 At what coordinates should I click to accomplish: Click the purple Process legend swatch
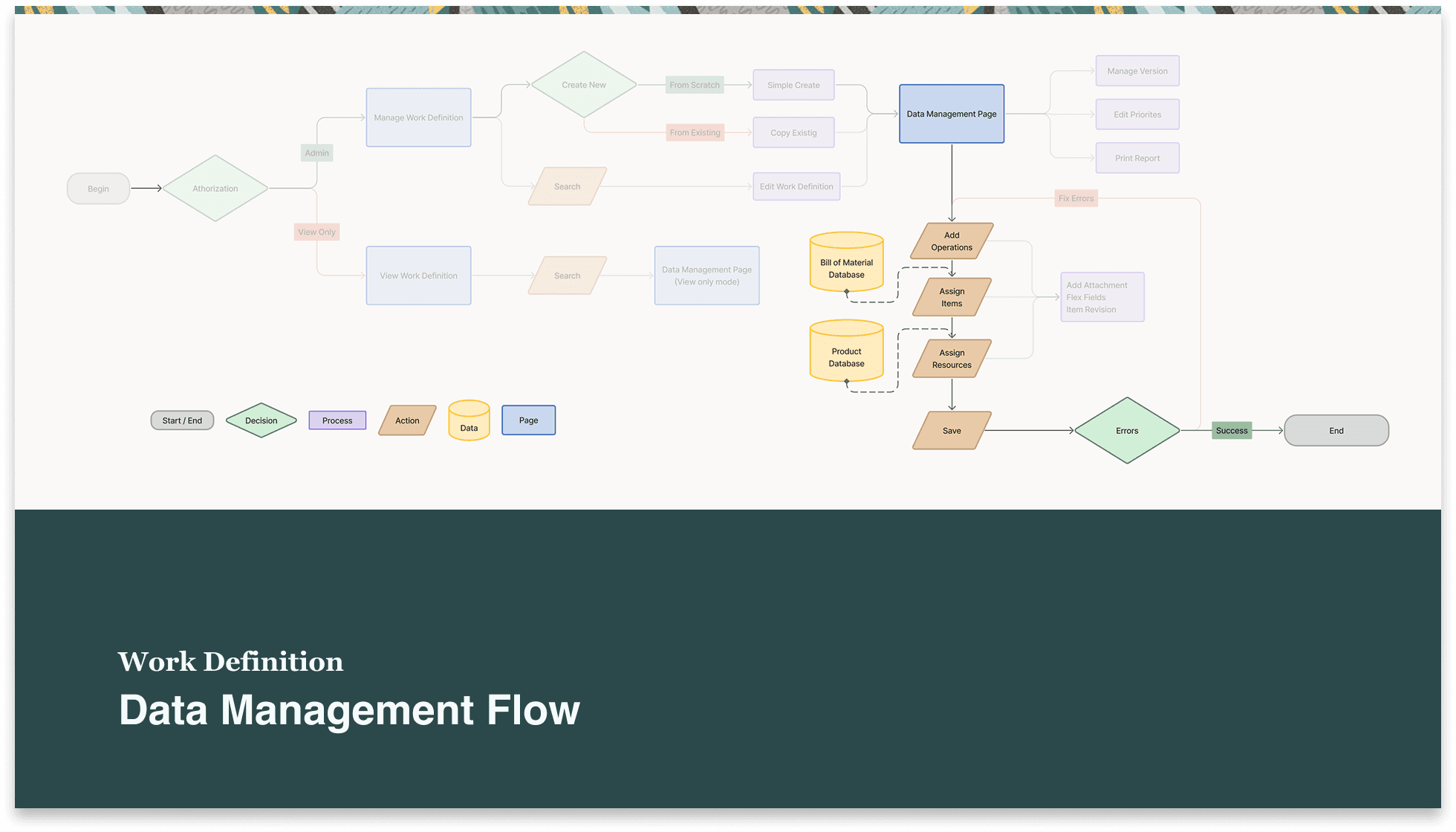click(337, 420)
